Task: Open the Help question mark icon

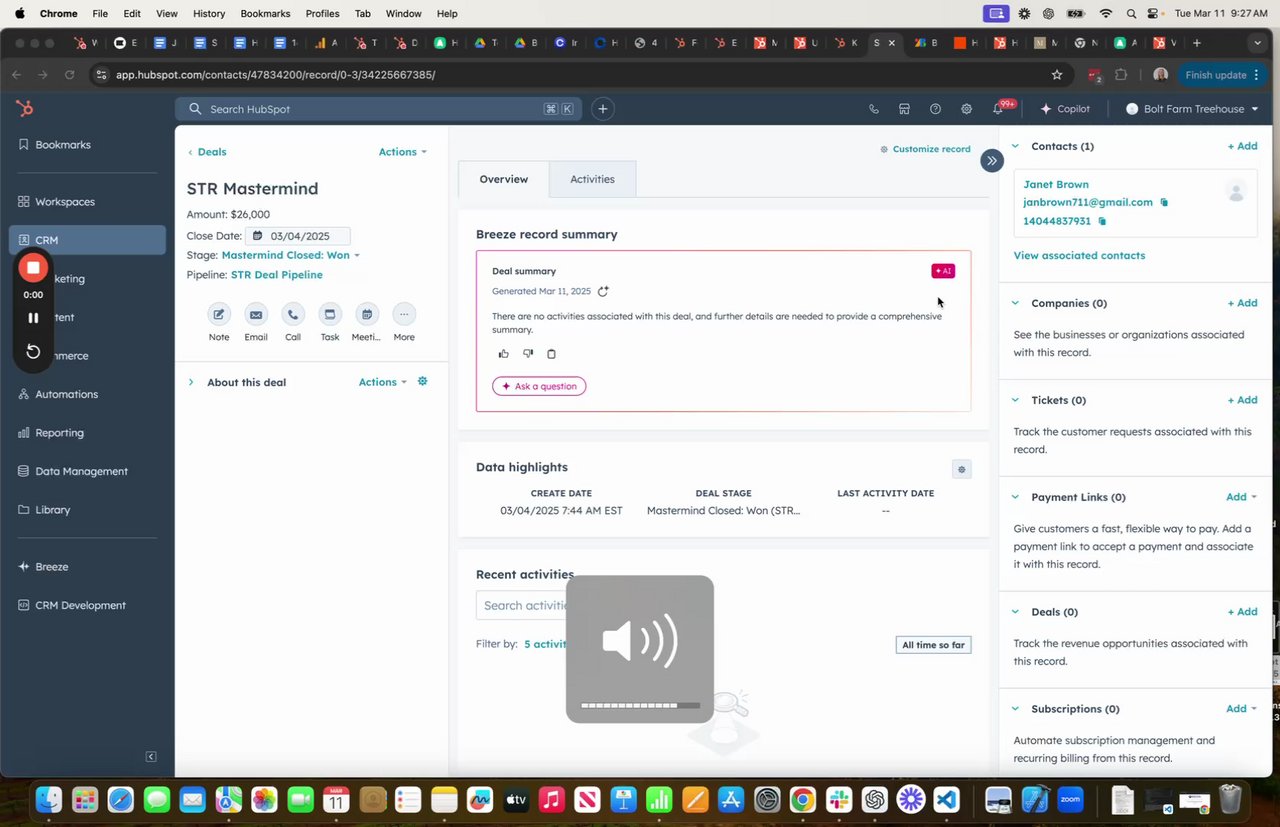Action: click(x=935, y=109)
